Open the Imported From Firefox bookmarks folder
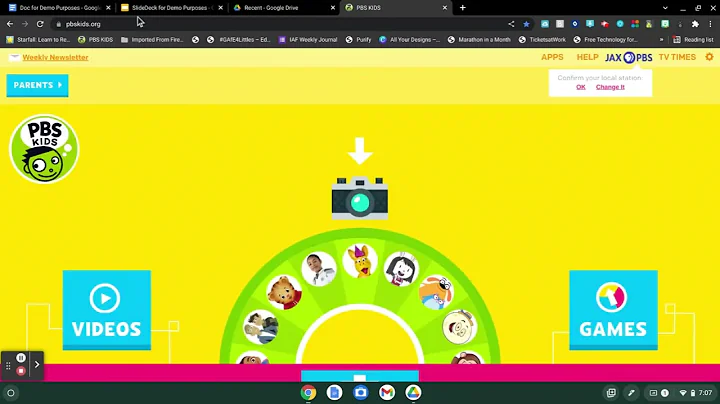 click(152, 40)
